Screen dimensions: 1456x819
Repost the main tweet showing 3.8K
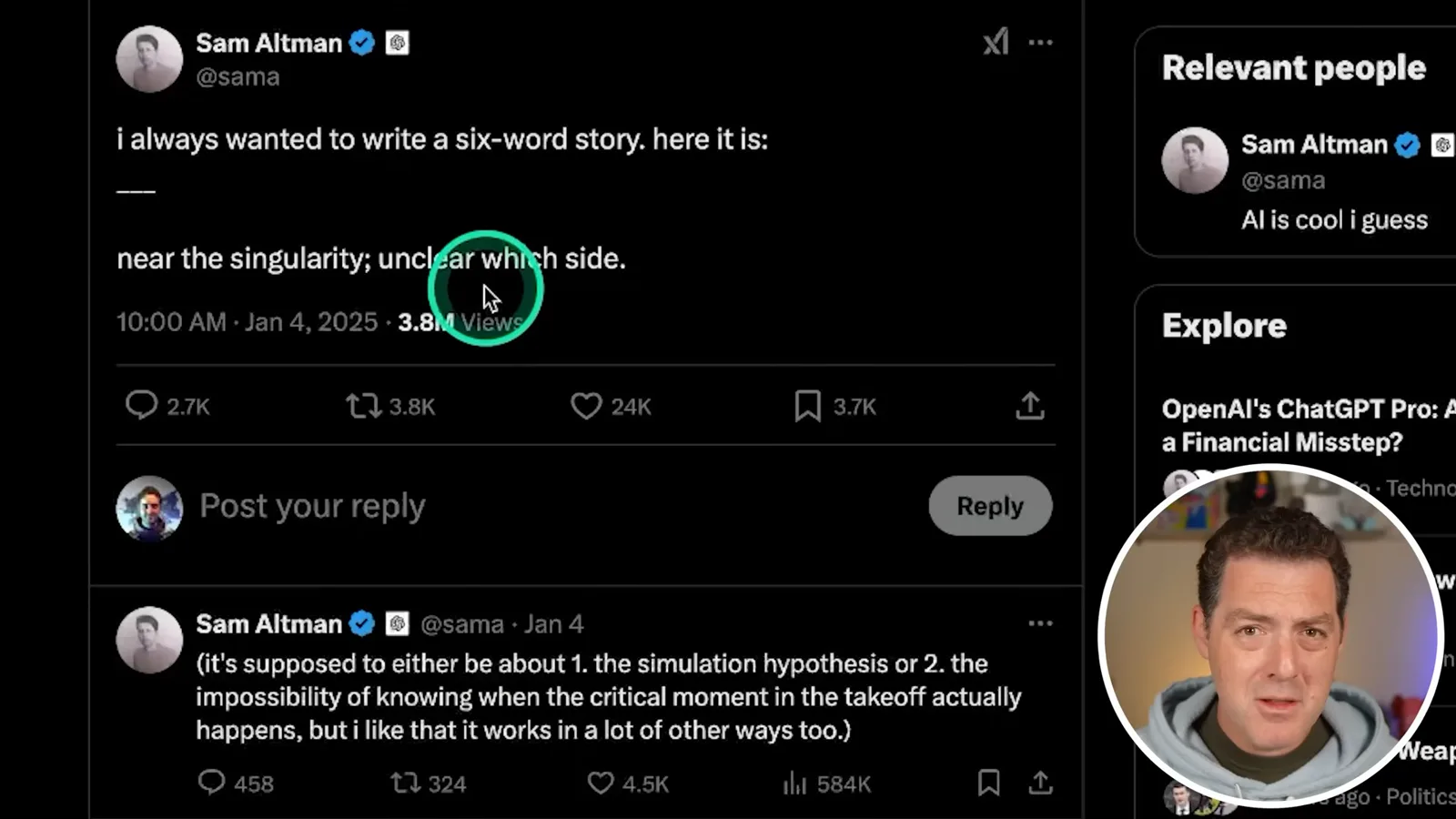(363, 405)
